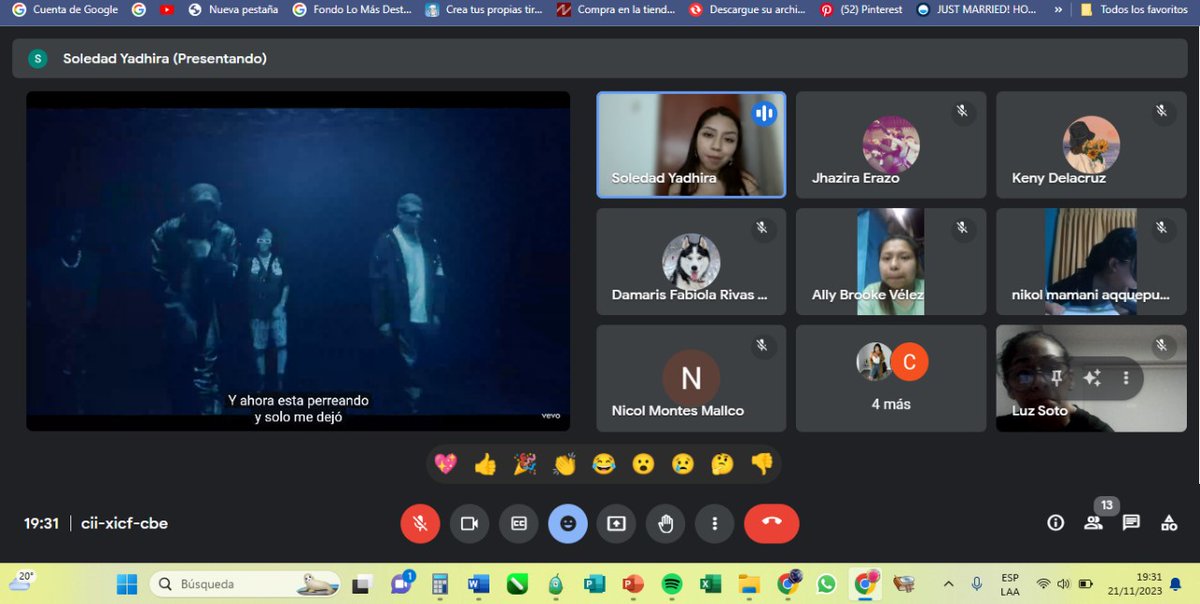The width and height of the screenshot is (1200, 604).
Task: Show hidden system tray icons chevron
Action: 948,583
